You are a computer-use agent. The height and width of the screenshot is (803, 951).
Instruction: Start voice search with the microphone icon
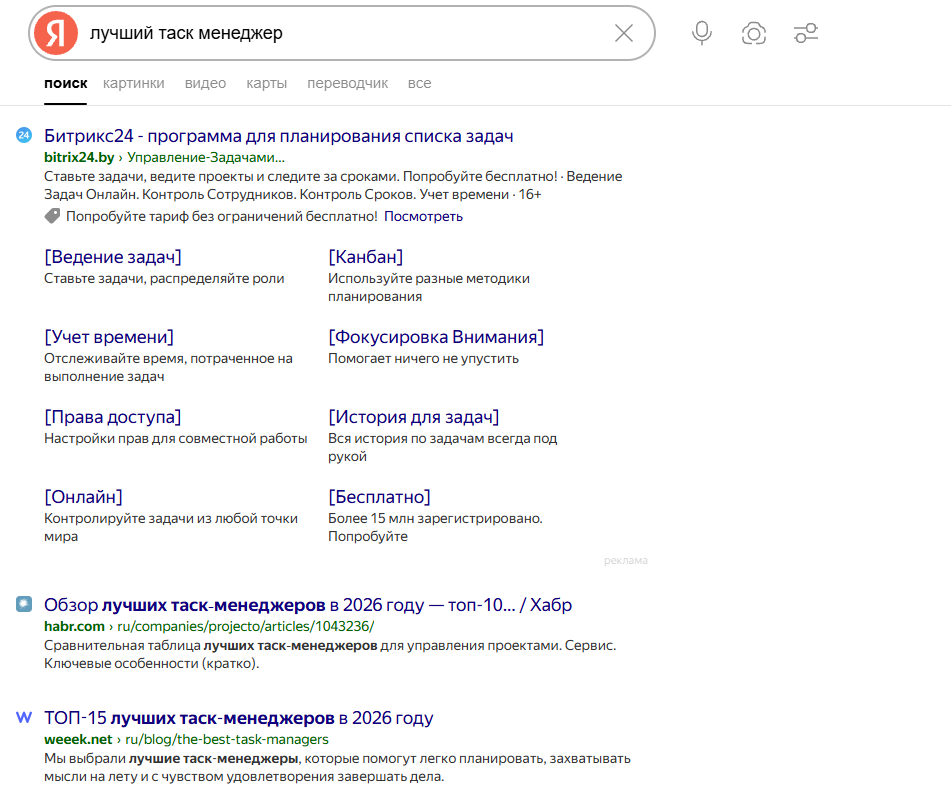[x=702, y=33]
